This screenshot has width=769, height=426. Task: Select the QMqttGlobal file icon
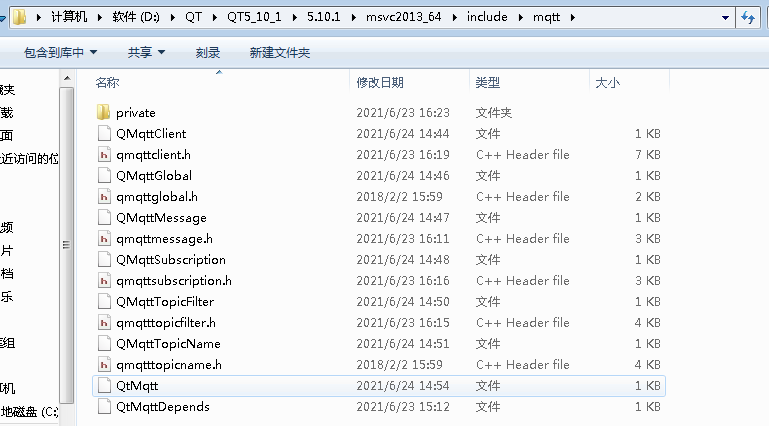coord(104,175)
